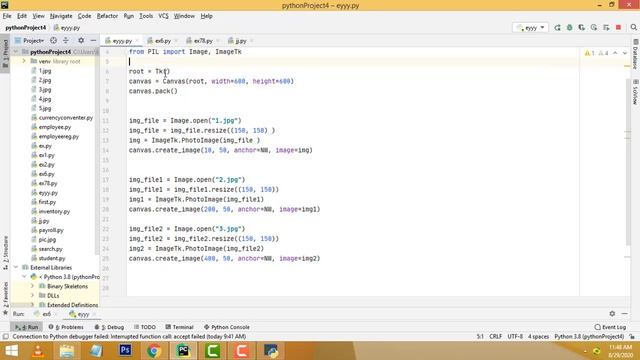Open File Explorer from the taskbar
Viewport: 640px width, 360px height.
(67, 351)
